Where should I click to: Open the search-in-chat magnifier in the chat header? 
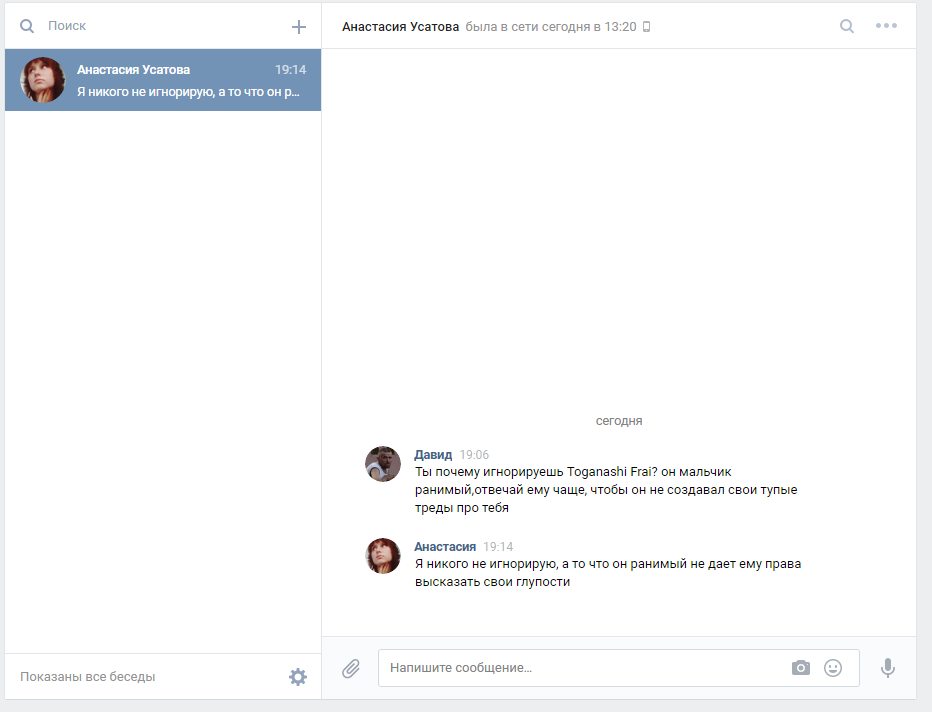pyautogui.click(x=846, y=26)
